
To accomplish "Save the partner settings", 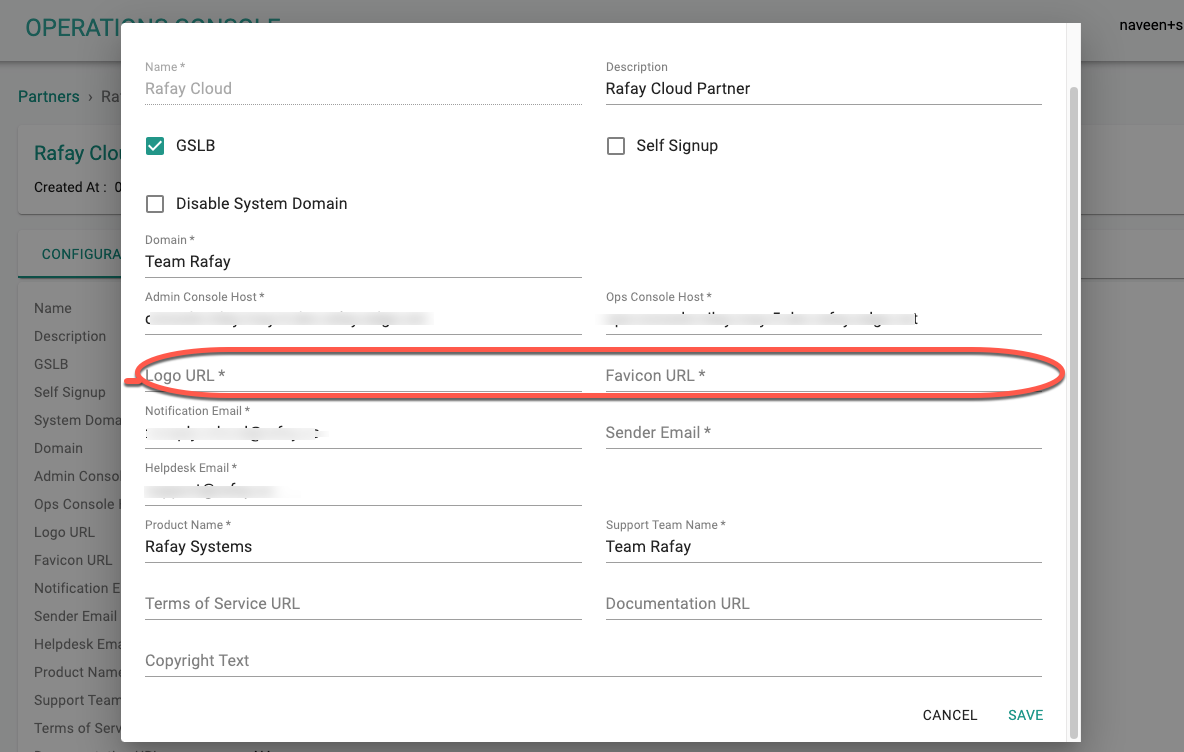I will coord(1025,715).
